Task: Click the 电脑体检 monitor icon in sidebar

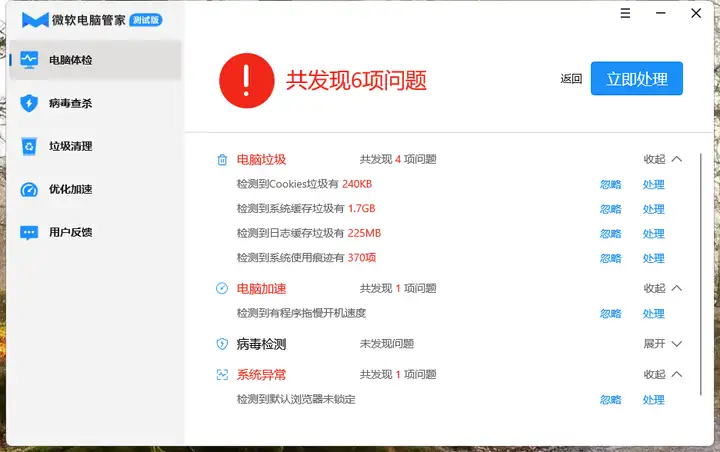Action: tap(29, 60)
